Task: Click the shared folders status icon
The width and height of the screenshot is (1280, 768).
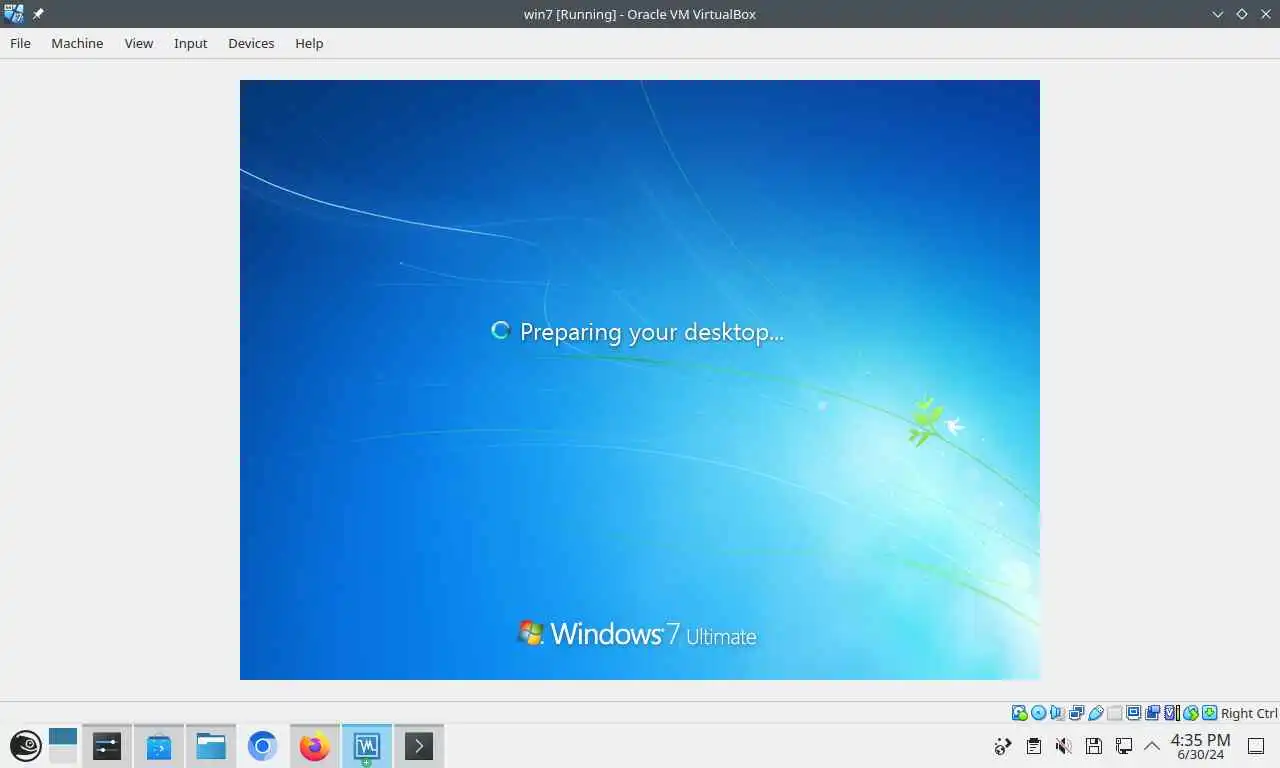Action: 1114,713
